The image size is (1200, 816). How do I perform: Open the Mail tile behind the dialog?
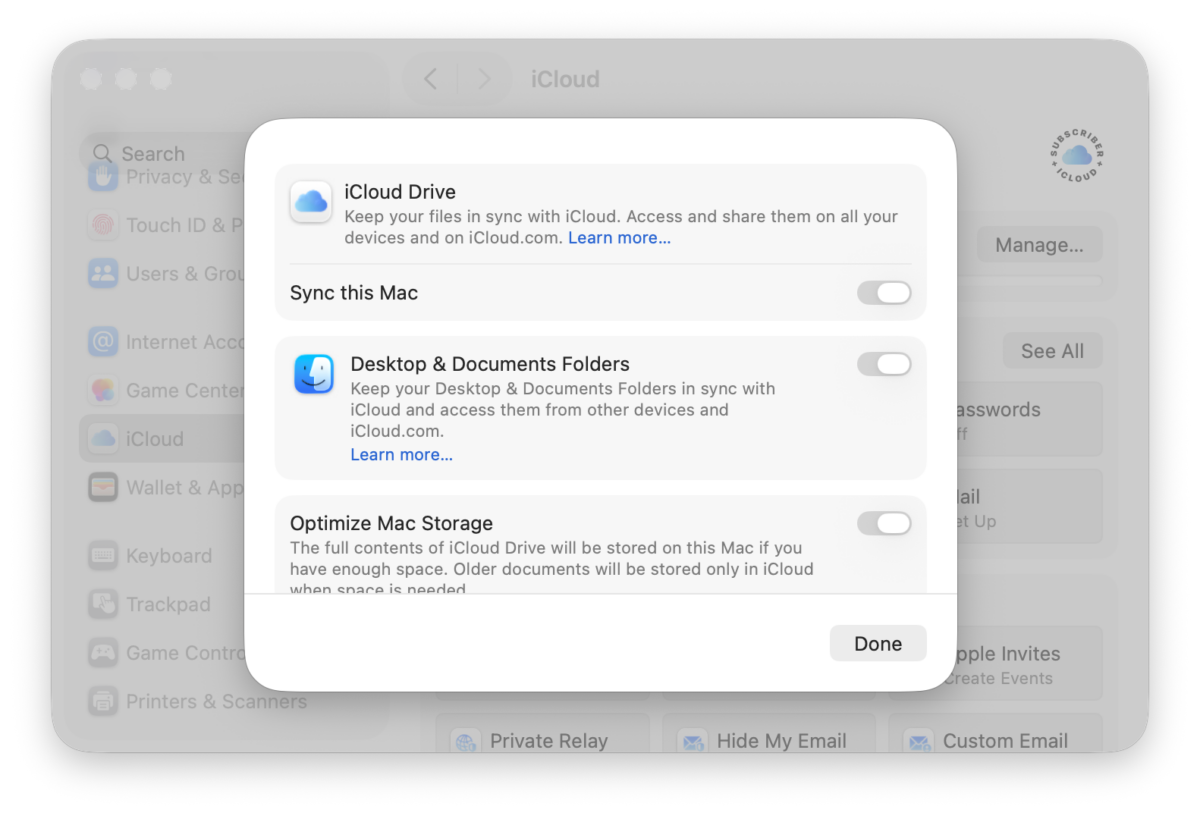tap(1029, 507)
